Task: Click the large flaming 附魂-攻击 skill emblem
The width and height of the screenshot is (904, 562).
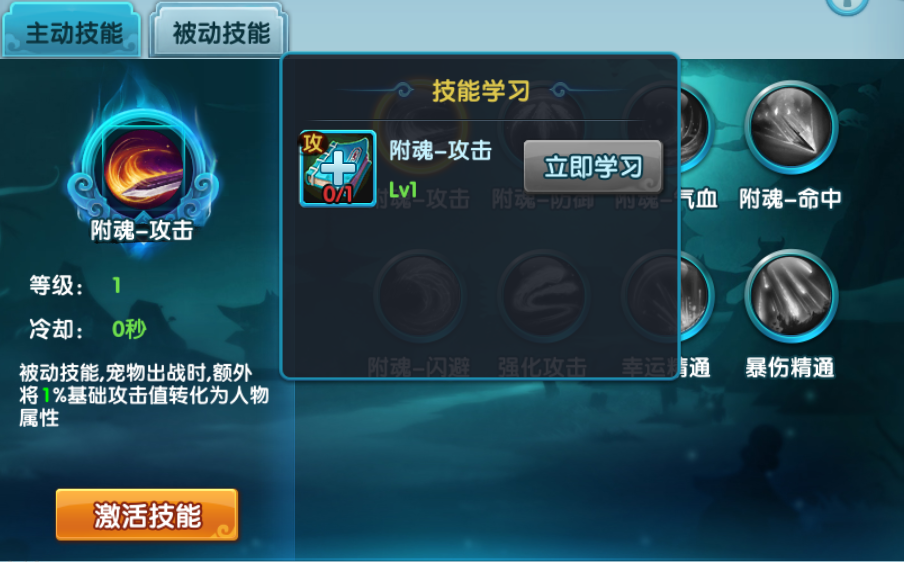Action: tap(143, 167)
